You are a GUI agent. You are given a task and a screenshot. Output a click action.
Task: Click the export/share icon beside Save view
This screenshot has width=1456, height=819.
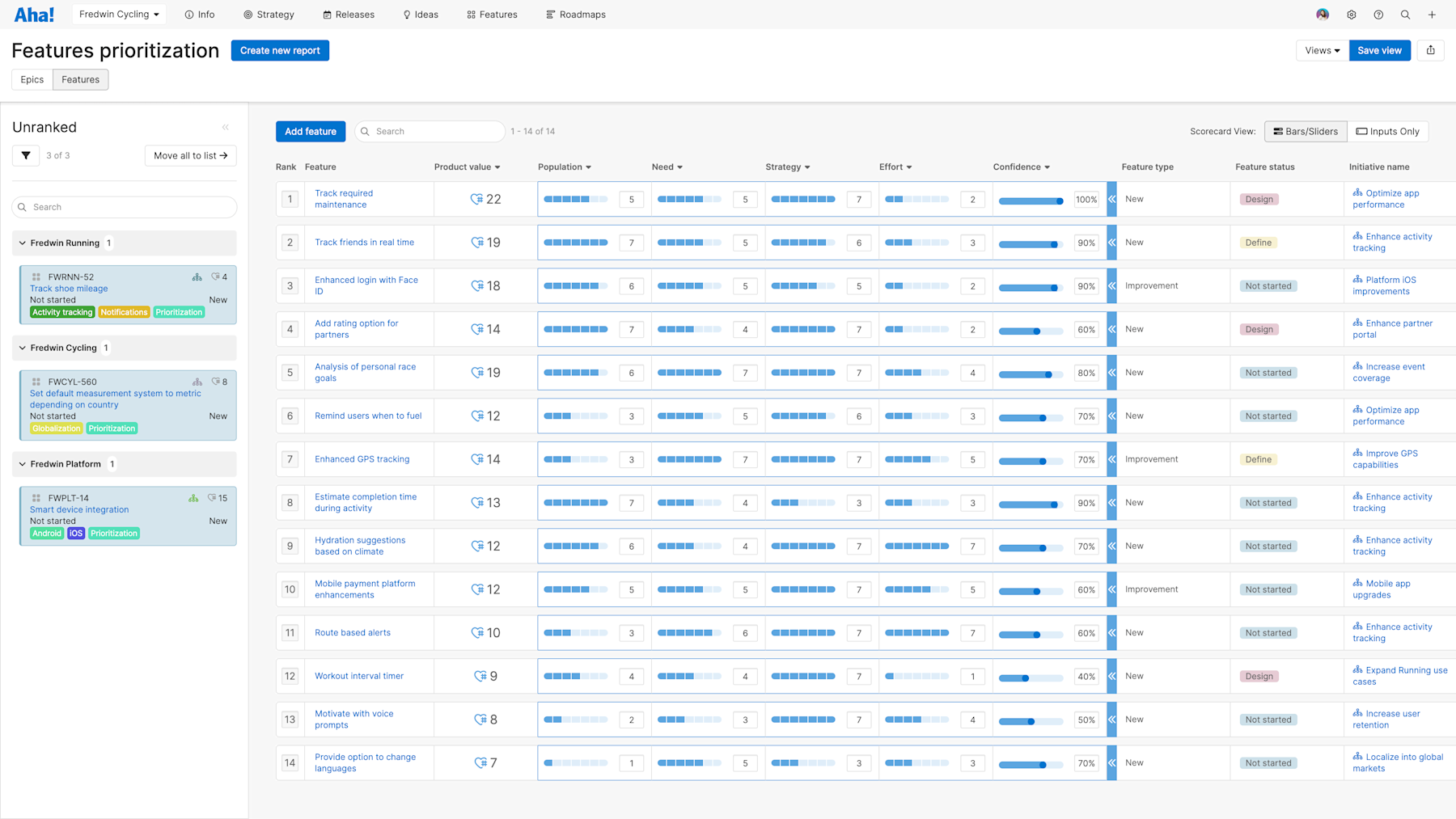coord(1430,50)
